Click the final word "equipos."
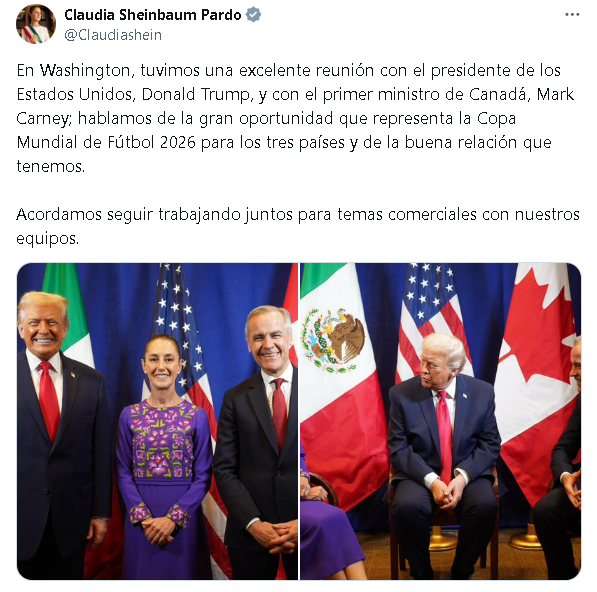This screenshot has height=592, width=597. tap(48, 239)
